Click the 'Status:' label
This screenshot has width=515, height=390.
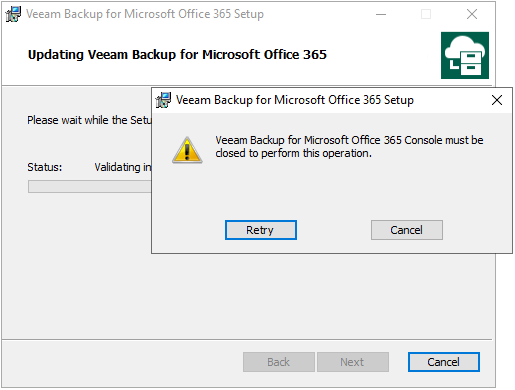(45, 167)
